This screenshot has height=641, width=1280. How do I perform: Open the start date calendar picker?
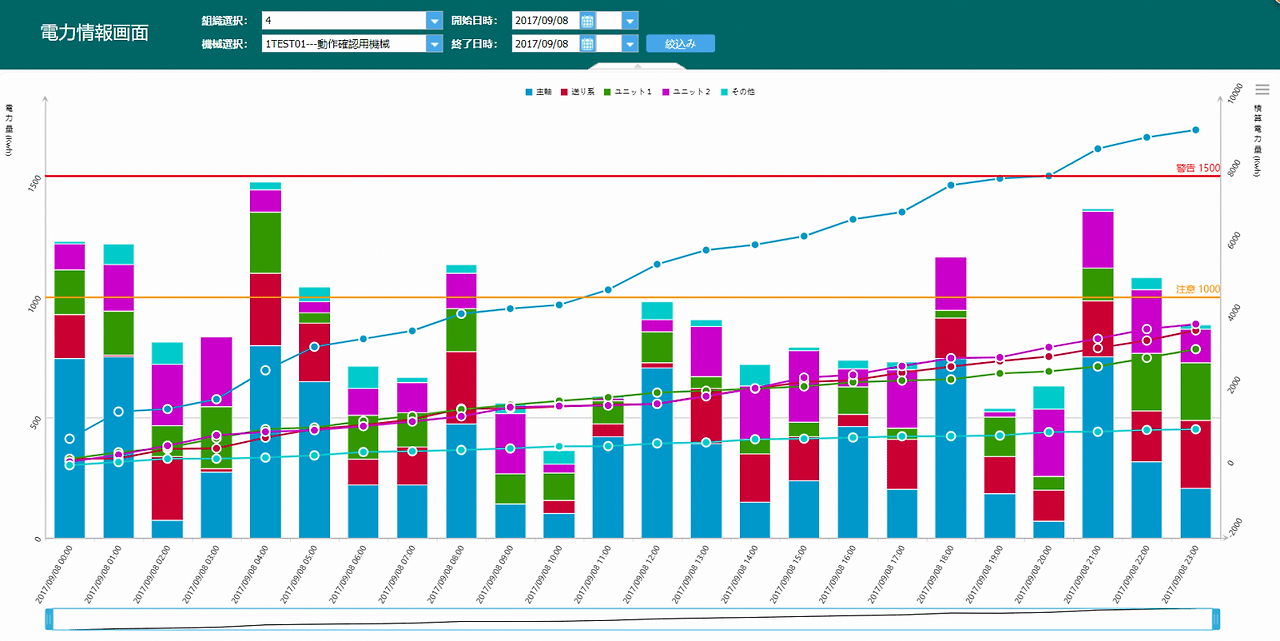click(x=588, y=20)
